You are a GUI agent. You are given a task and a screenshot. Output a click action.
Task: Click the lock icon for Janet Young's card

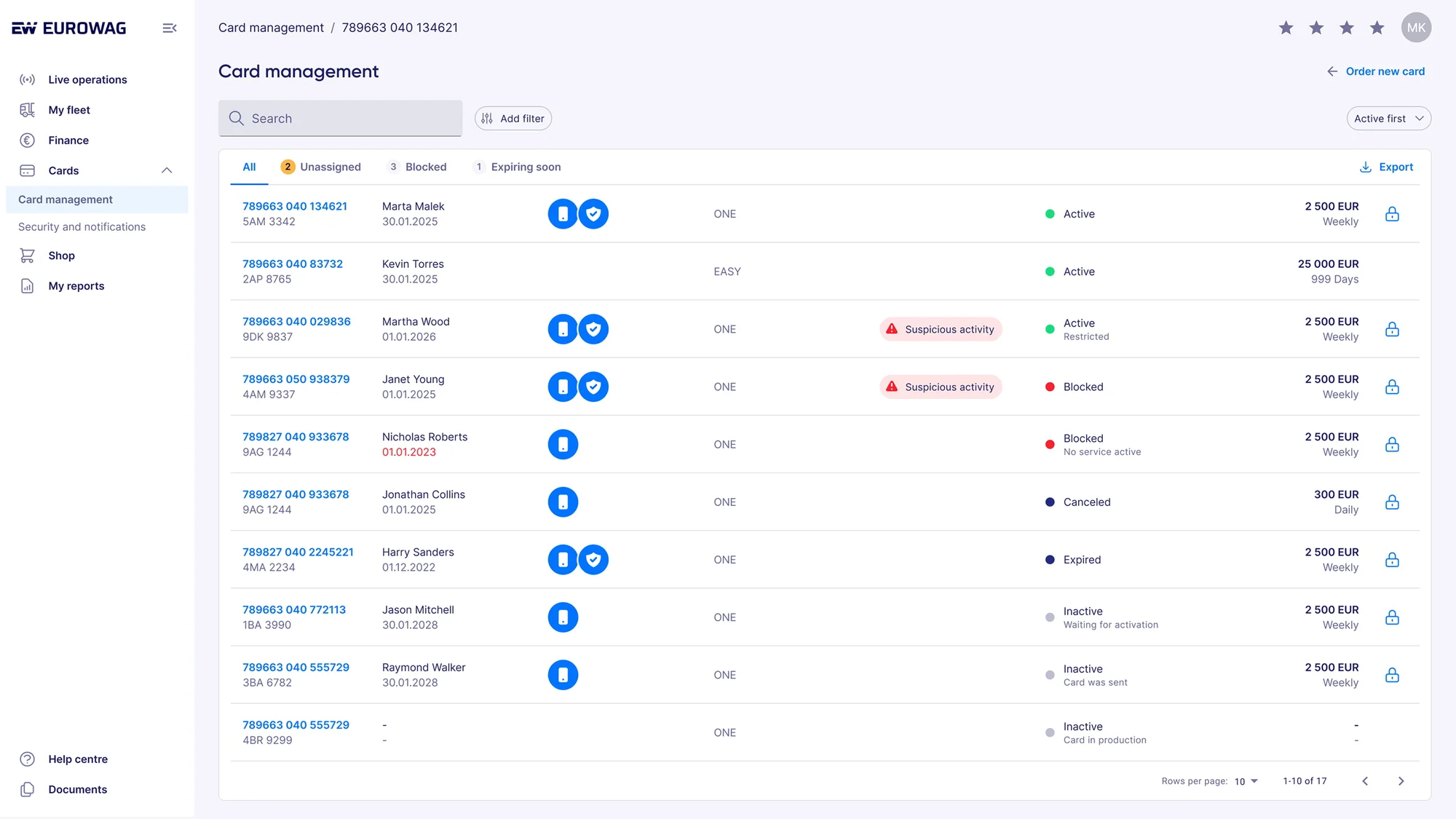(x=1391, y=387)
